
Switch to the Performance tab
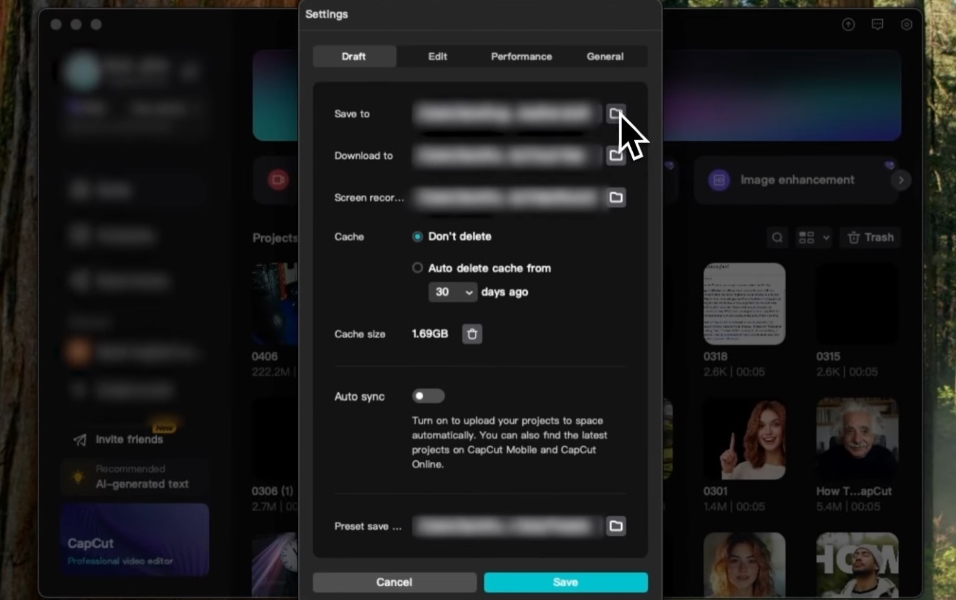pos(521,56)
